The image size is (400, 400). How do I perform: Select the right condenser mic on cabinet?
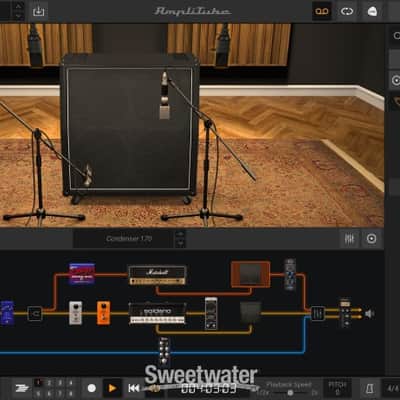[164, 96]
